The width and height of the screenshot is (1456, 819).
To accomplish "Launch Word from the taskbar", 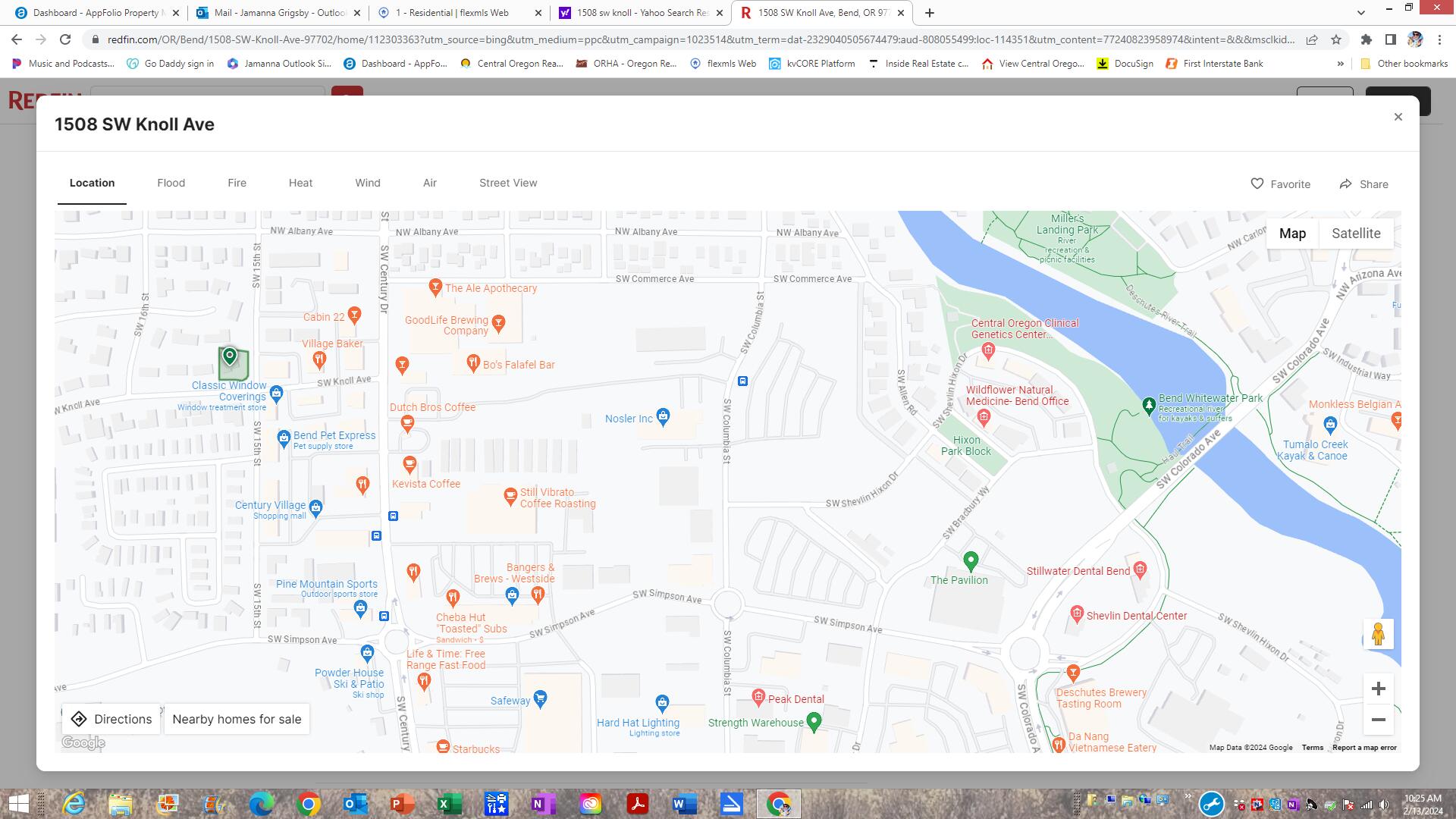I will point(684,804).
